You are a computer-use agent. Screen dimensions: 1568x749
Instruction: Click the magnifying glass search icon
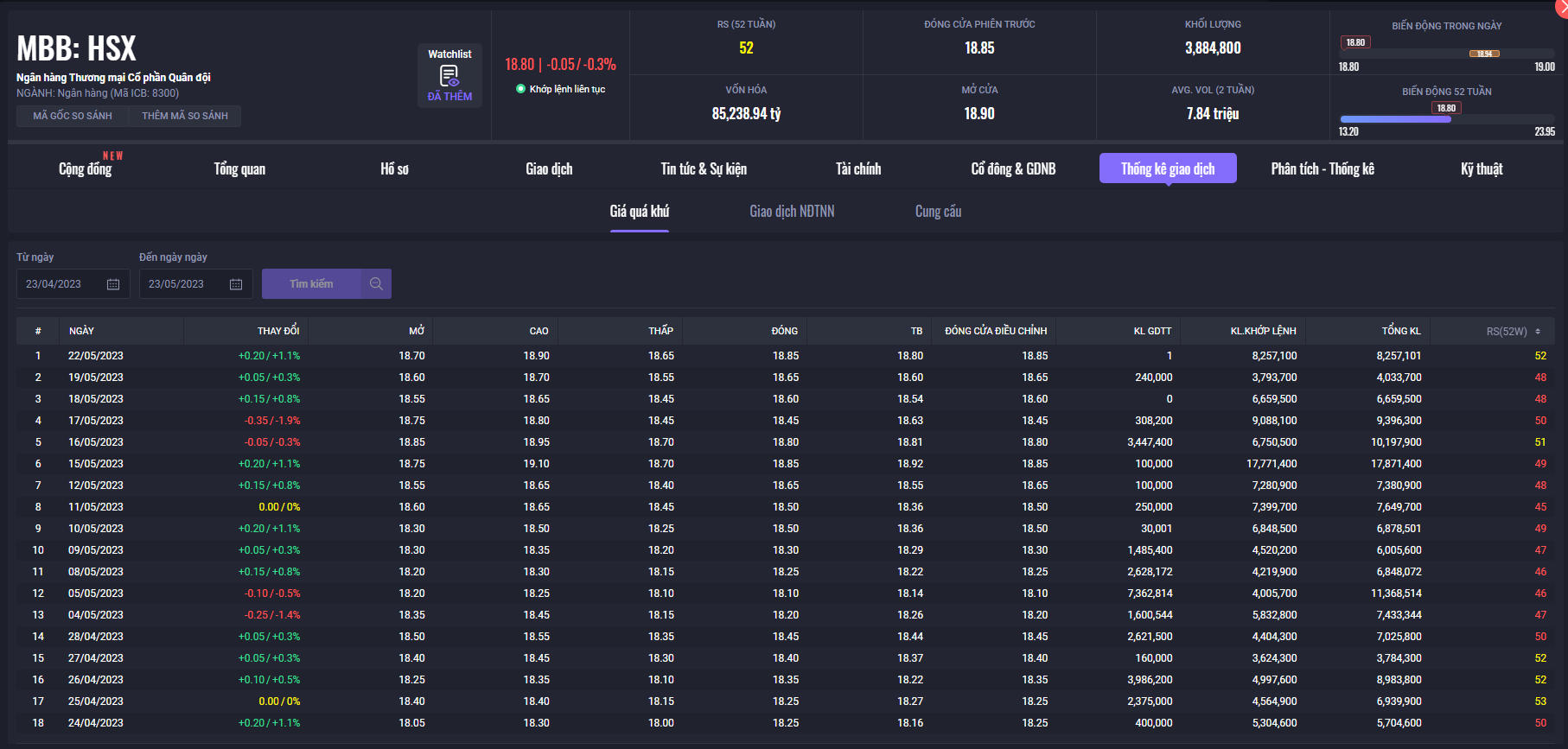(376, 284)
